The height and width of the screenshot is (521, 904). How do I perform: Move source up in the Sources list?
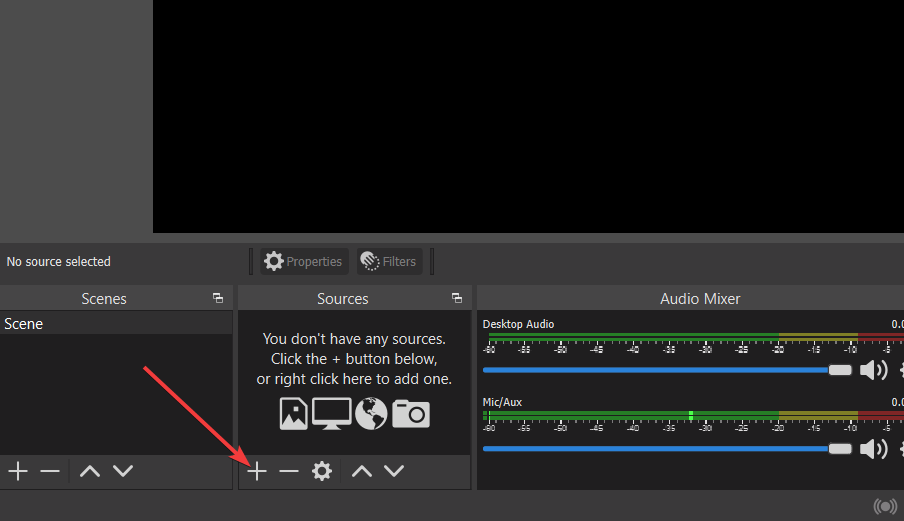tap(362, 471)
